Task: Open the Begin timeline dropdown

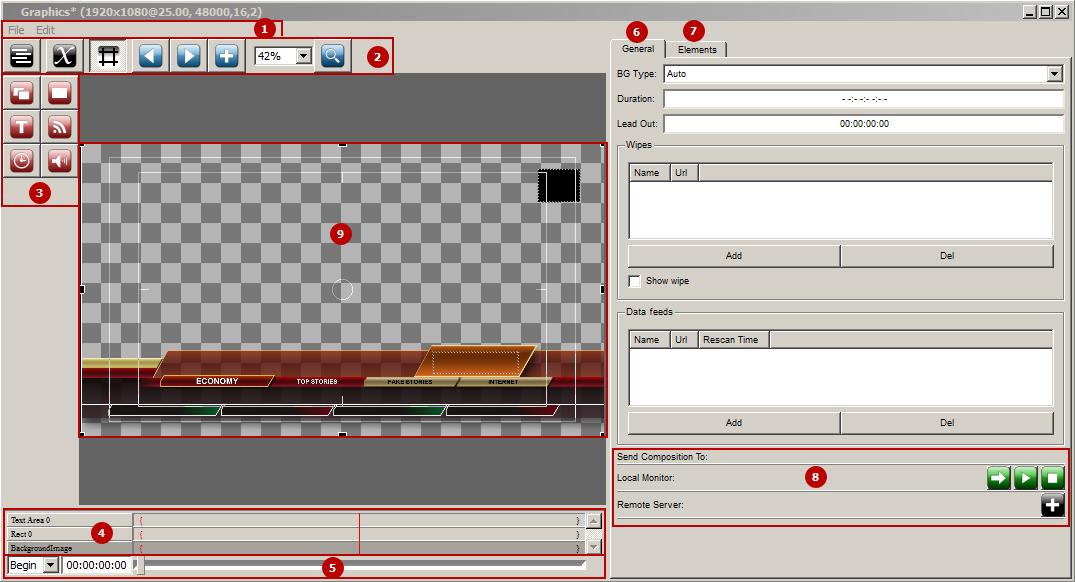Action: [x=51, y=566]
